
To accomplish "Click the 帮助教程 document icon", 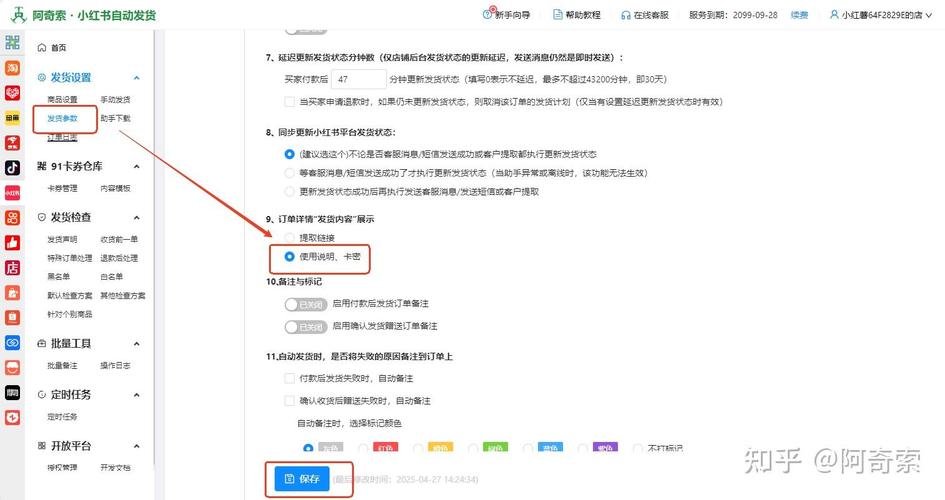I will [556, 16].
